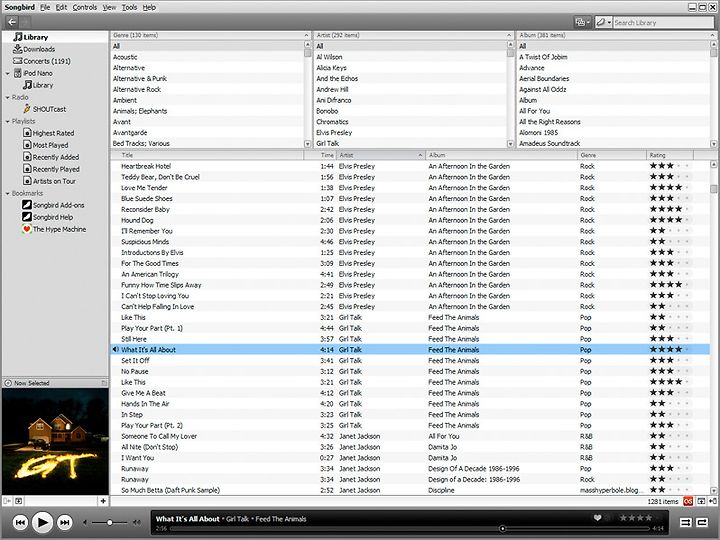Open Songbird Add-ons bookmark

pos(54,205)
